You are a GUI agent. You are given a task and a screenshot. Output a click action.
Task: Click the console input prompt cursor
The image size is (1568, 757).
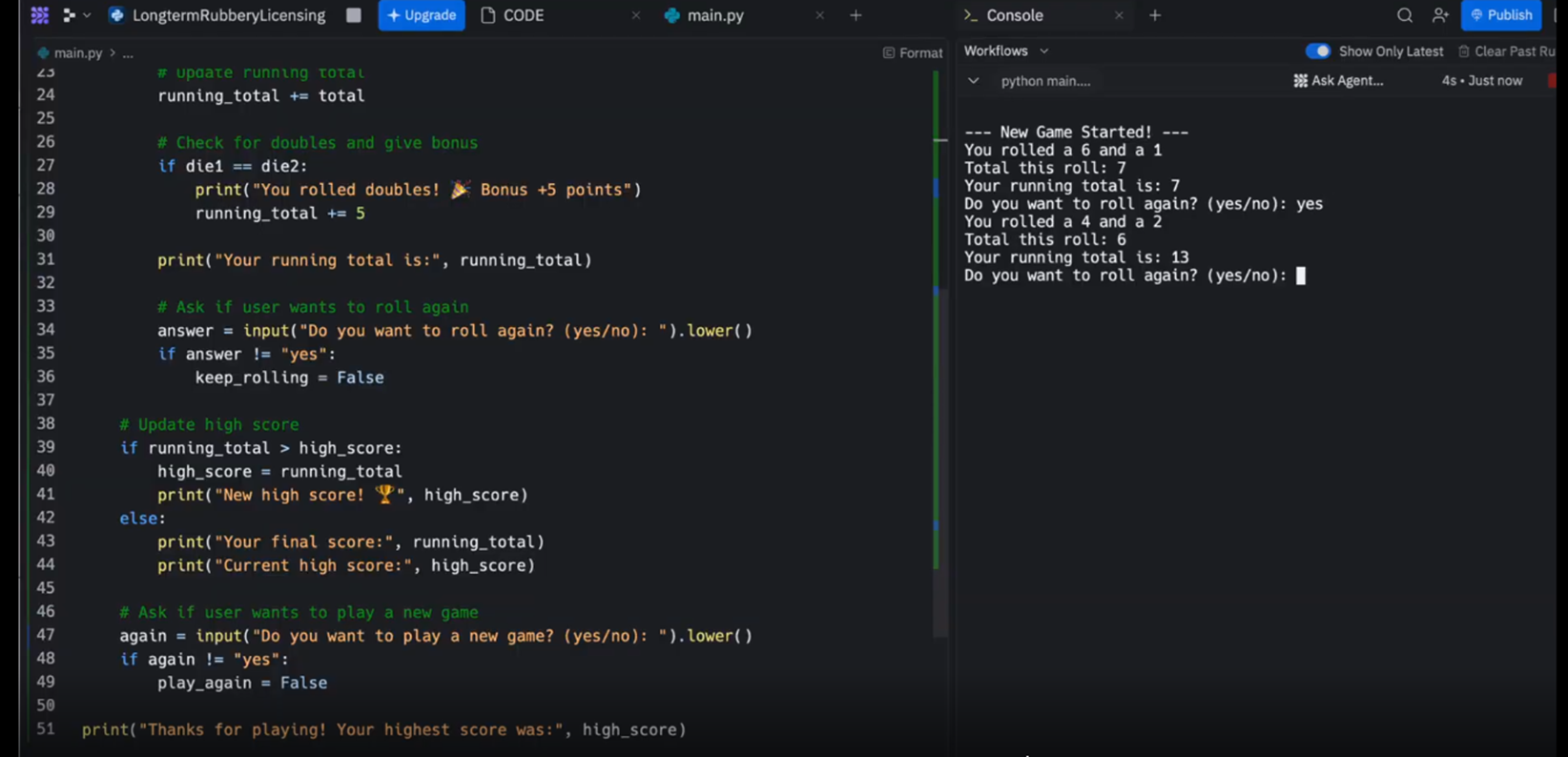(1300, 276)
